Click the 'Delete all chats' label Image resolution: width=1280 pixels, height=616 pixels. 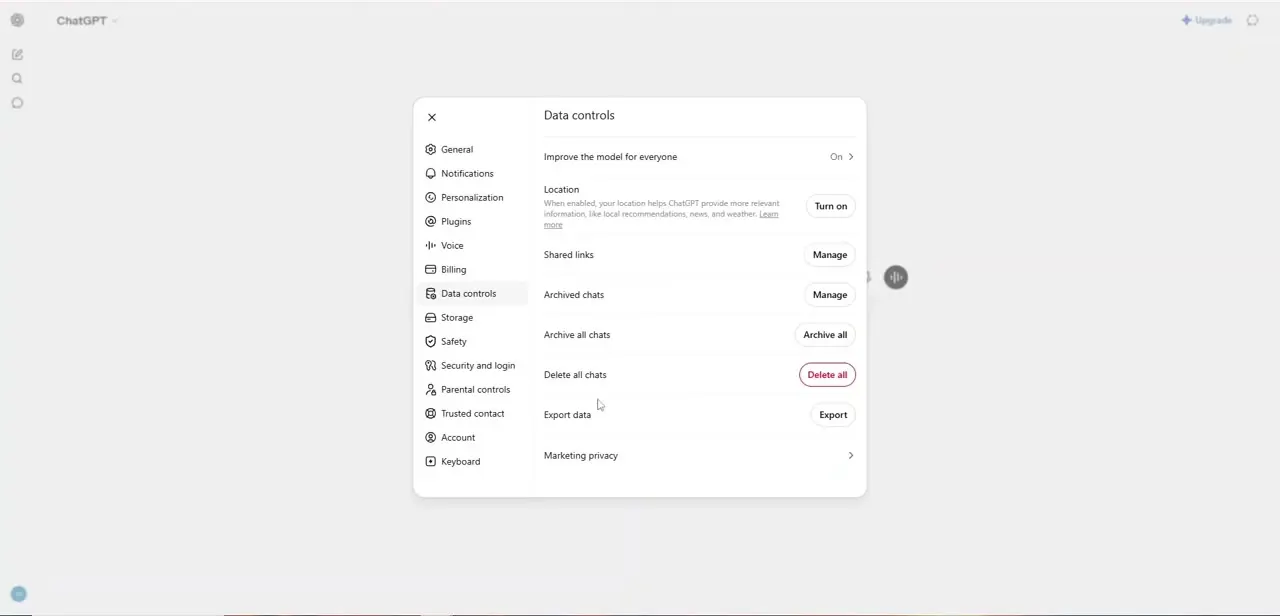[x=575, y=375]
